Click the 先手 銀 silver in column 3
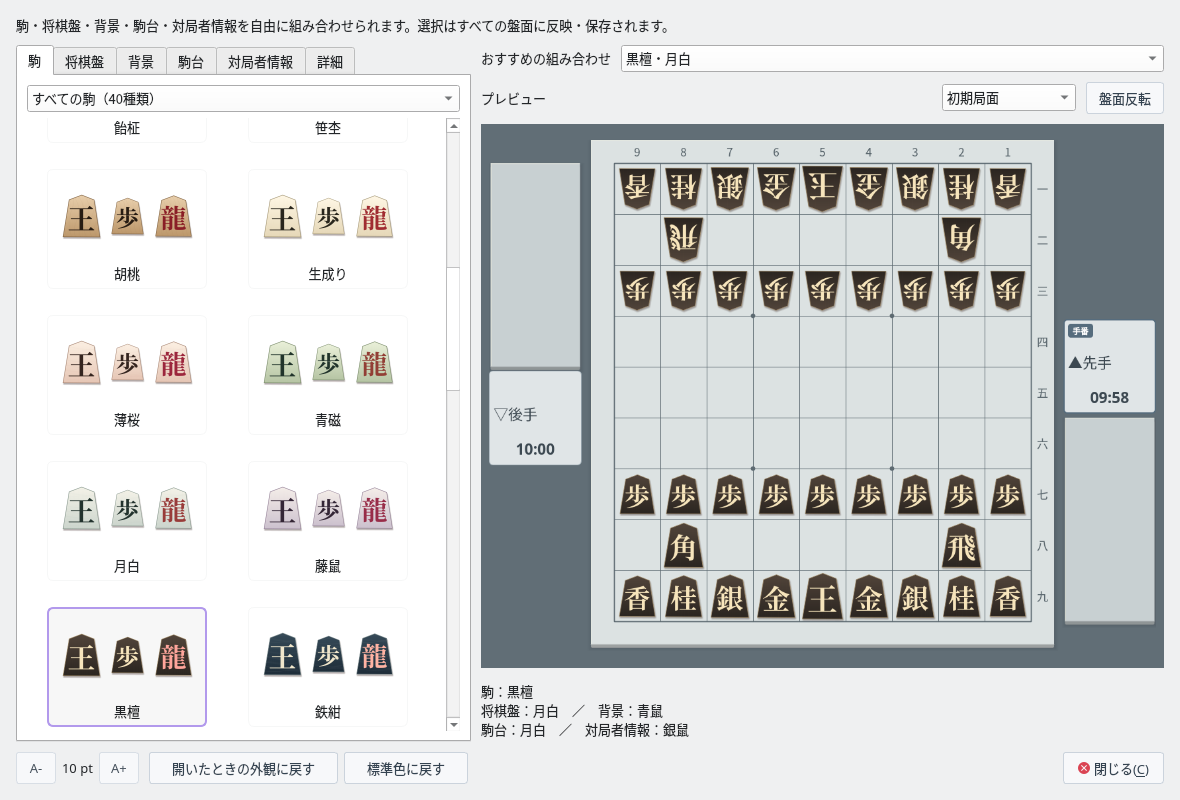This screenshot has height=800, width=1180. click(914, 598)
